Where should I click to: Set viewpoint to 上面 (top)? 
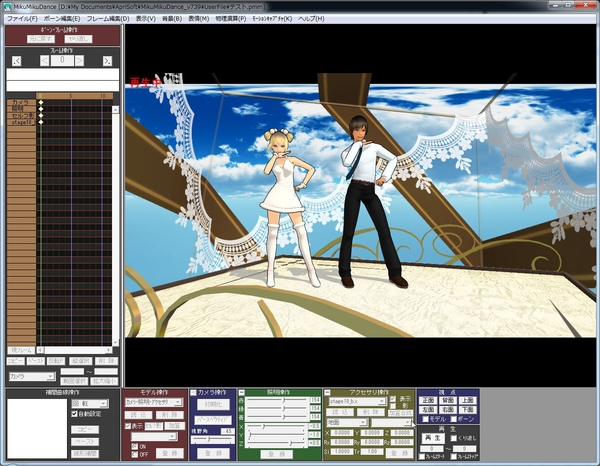click(x=468, y=400)
